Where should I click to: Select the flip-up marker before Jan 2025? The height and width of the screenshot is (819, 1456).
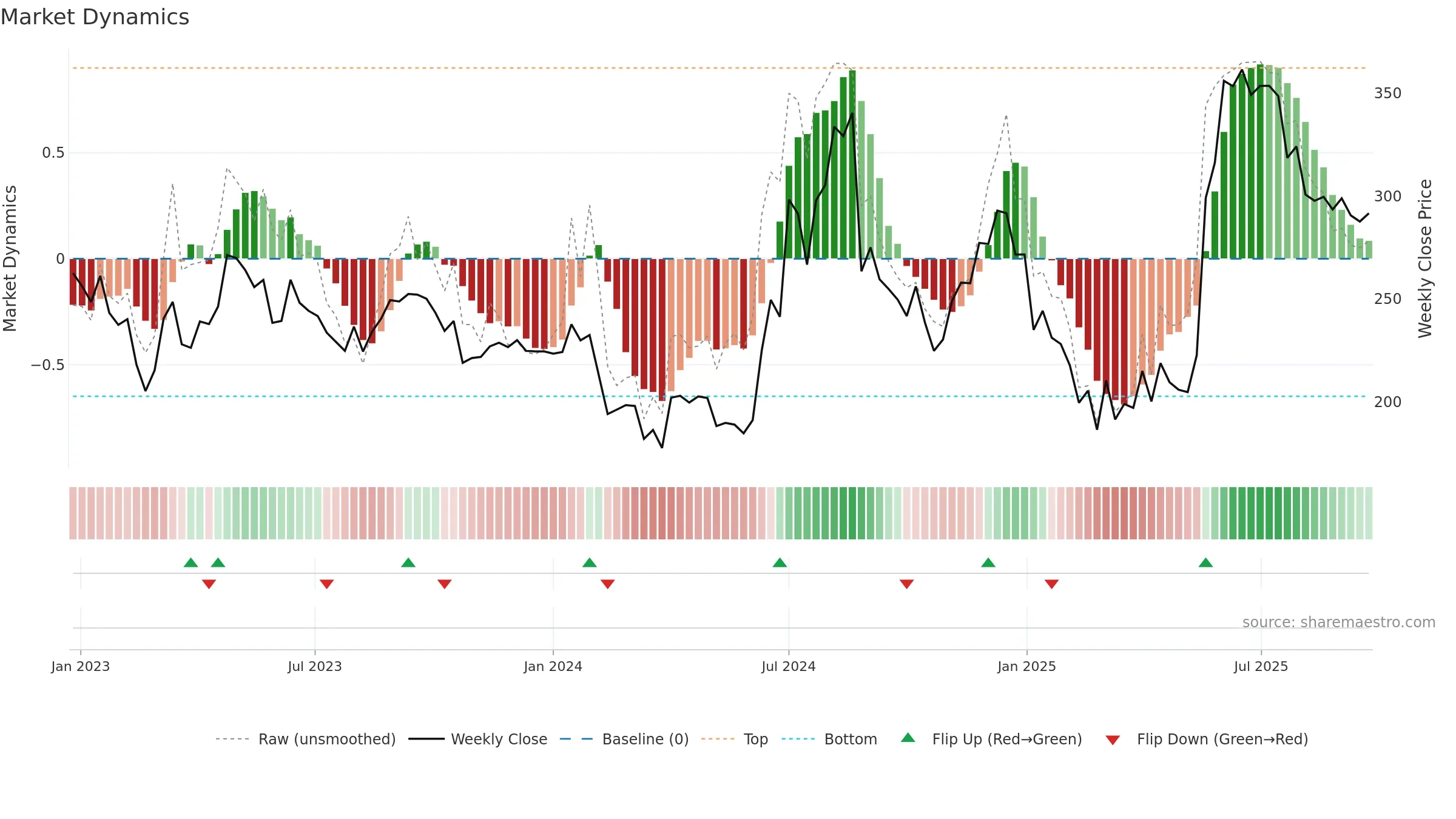[988, 562]
